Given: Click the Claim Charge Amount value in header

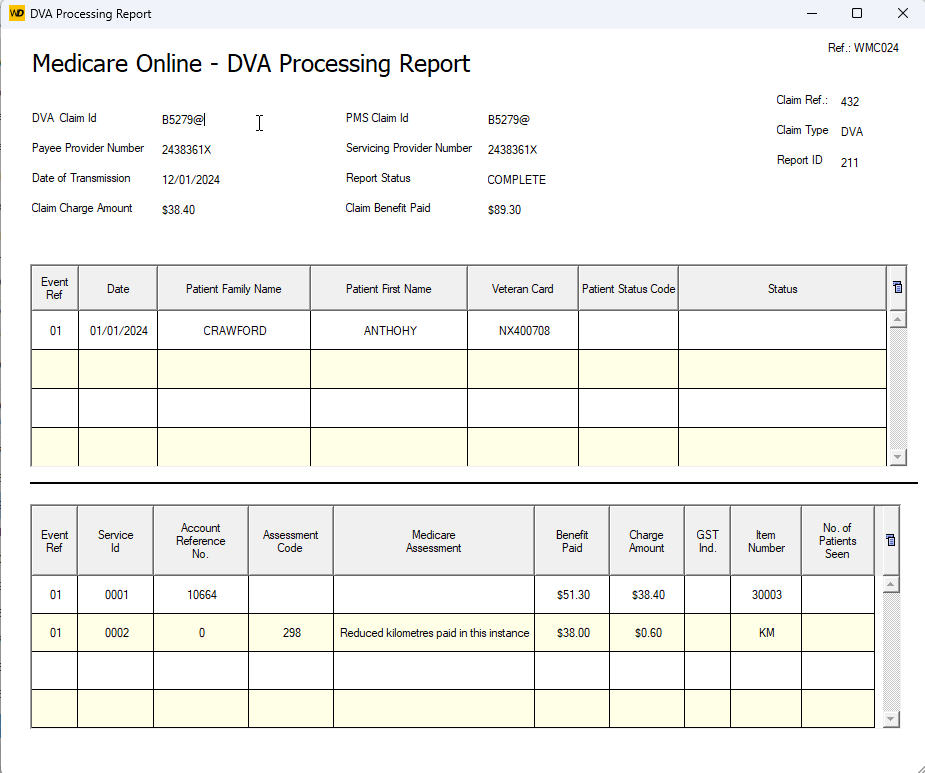Looking at the screenshot, I should click(178, 210).
